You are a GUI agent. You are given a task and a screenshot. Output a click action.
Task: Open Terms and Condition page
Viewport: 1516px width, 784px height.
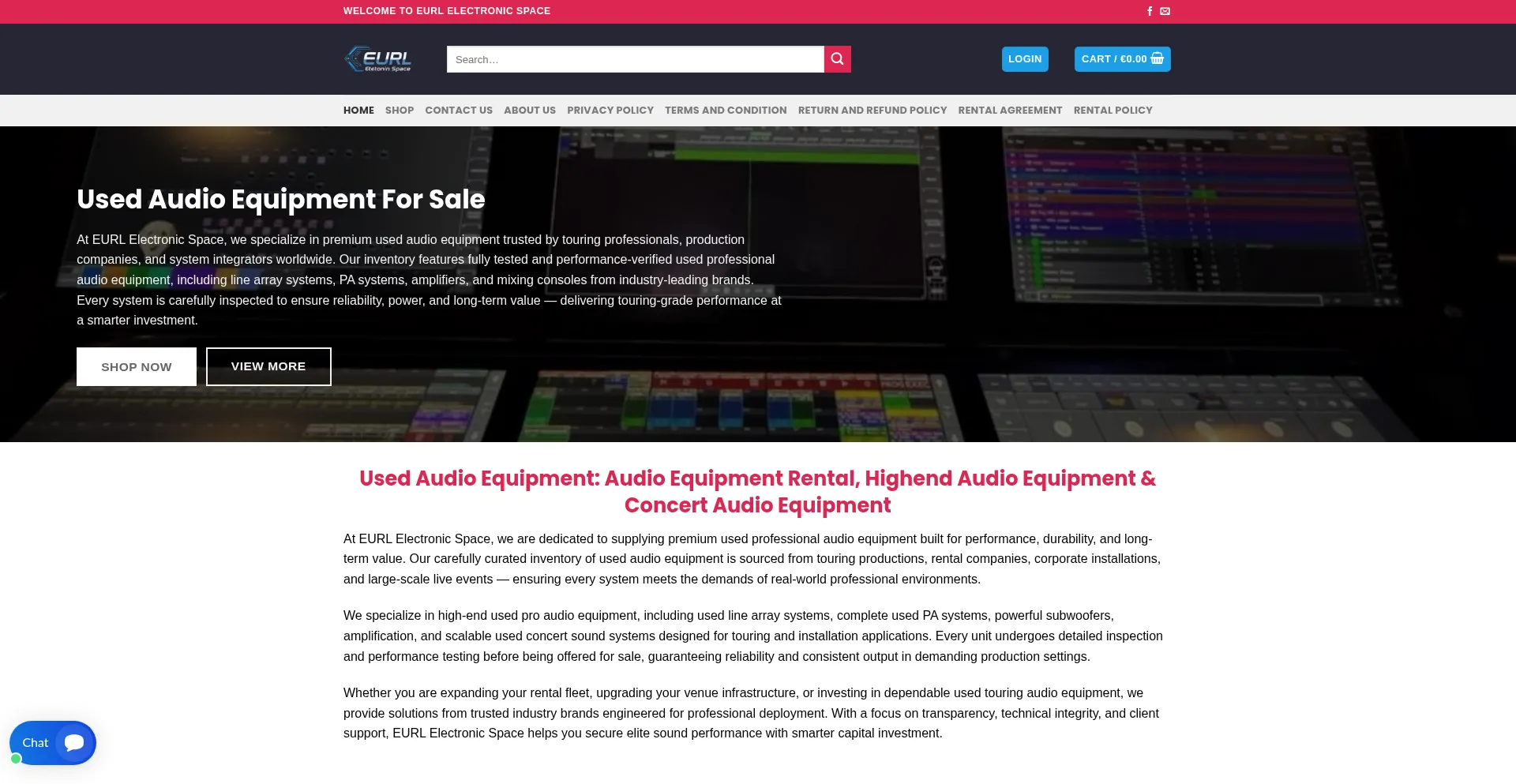(x=726, y=111)
